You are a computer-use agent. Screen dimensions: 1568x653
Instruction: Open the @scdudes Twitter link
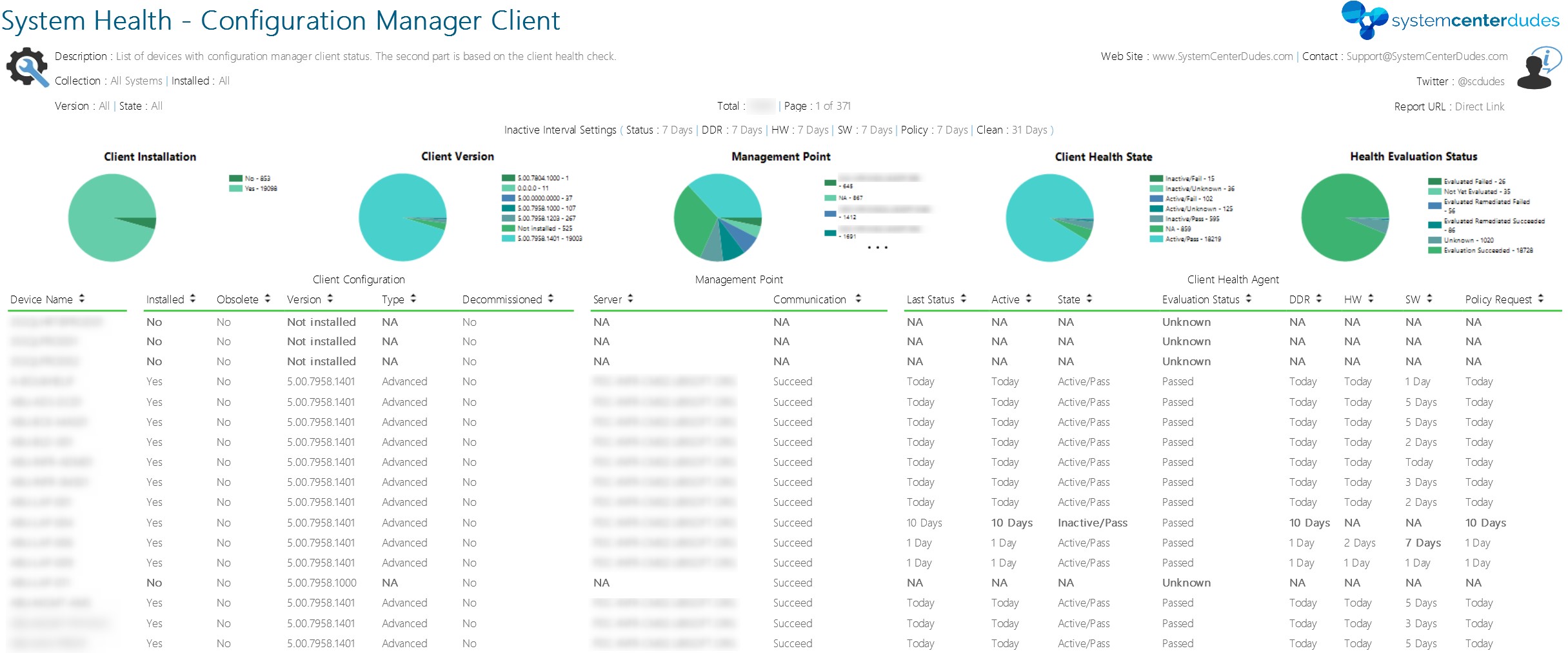click(1481, 81)
